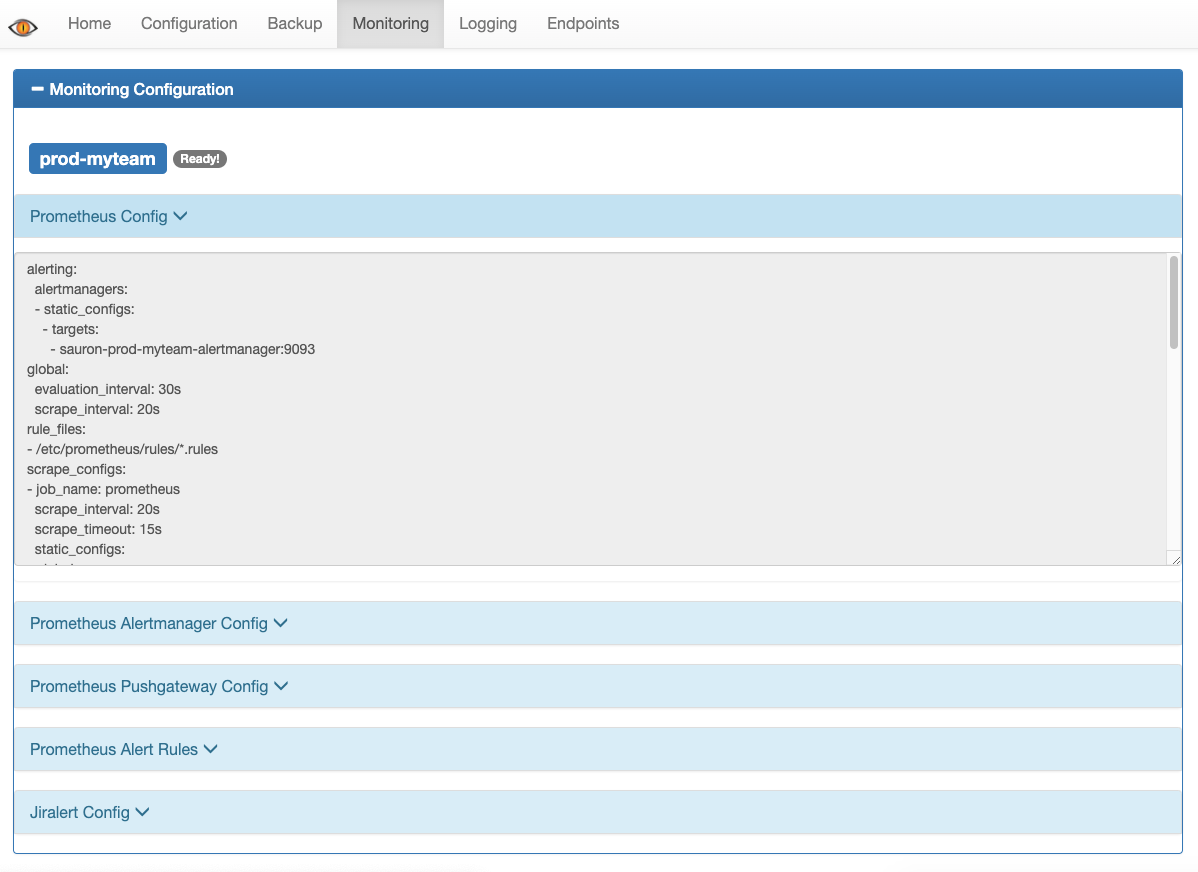
Task: Click the config textarea scrollbar thumb
Action: click(x=1173, y=302)
